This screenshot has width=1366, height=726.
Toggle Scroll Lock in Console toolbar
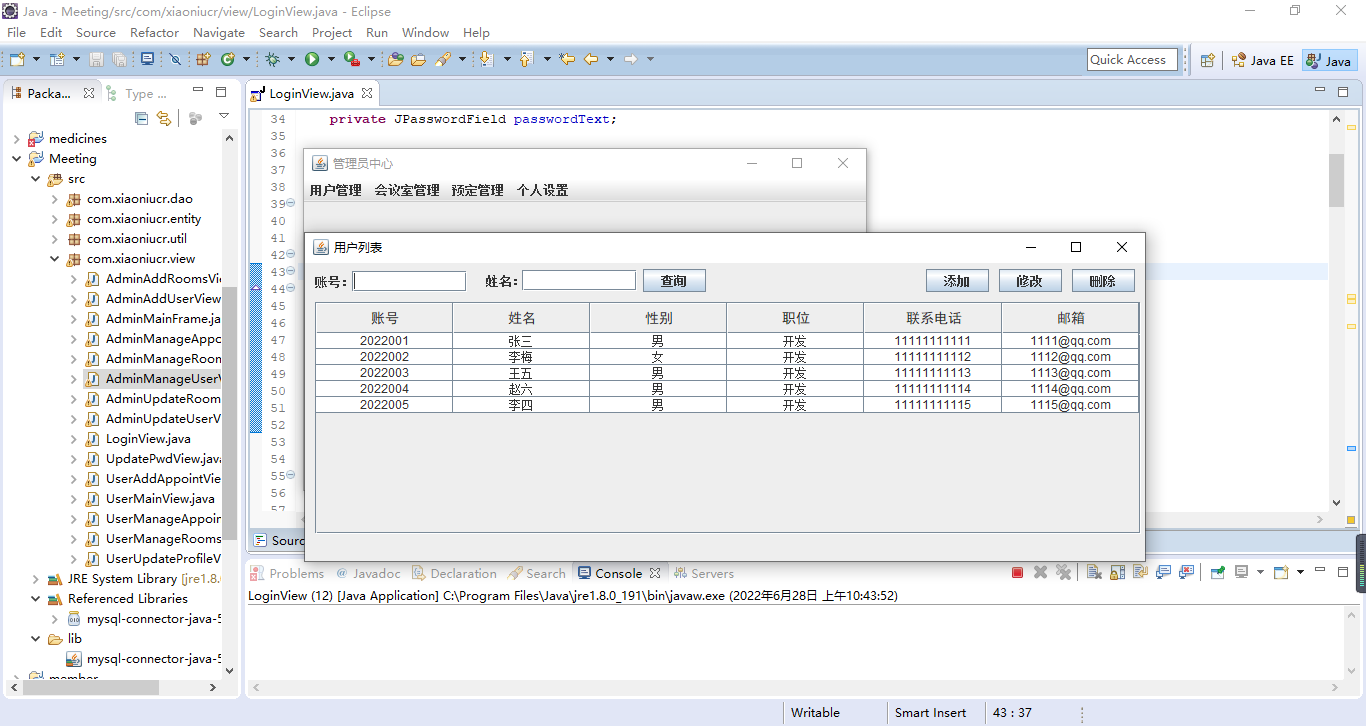click(1117, 573)
